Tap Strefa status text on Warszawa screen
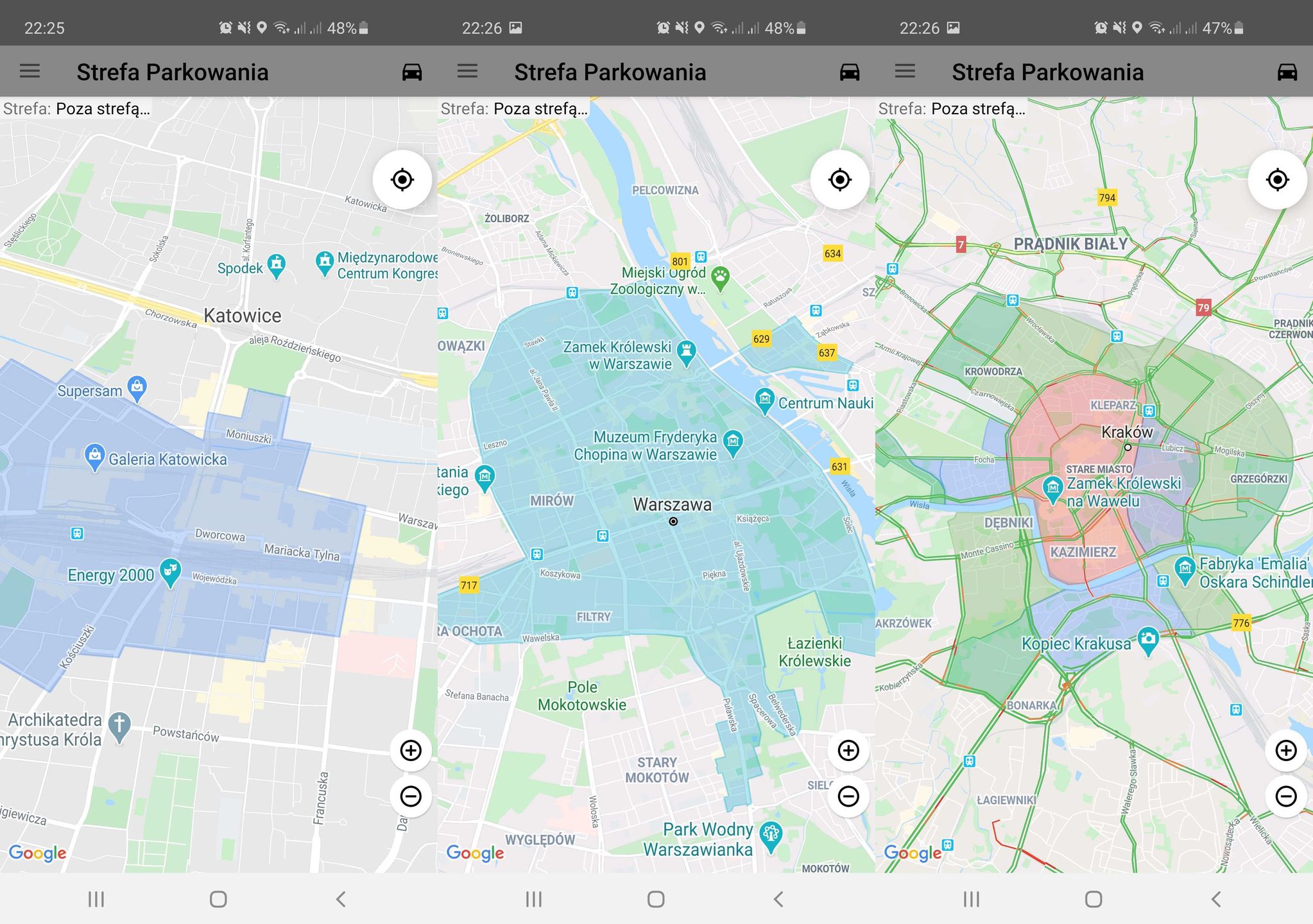 coord(513,108)
